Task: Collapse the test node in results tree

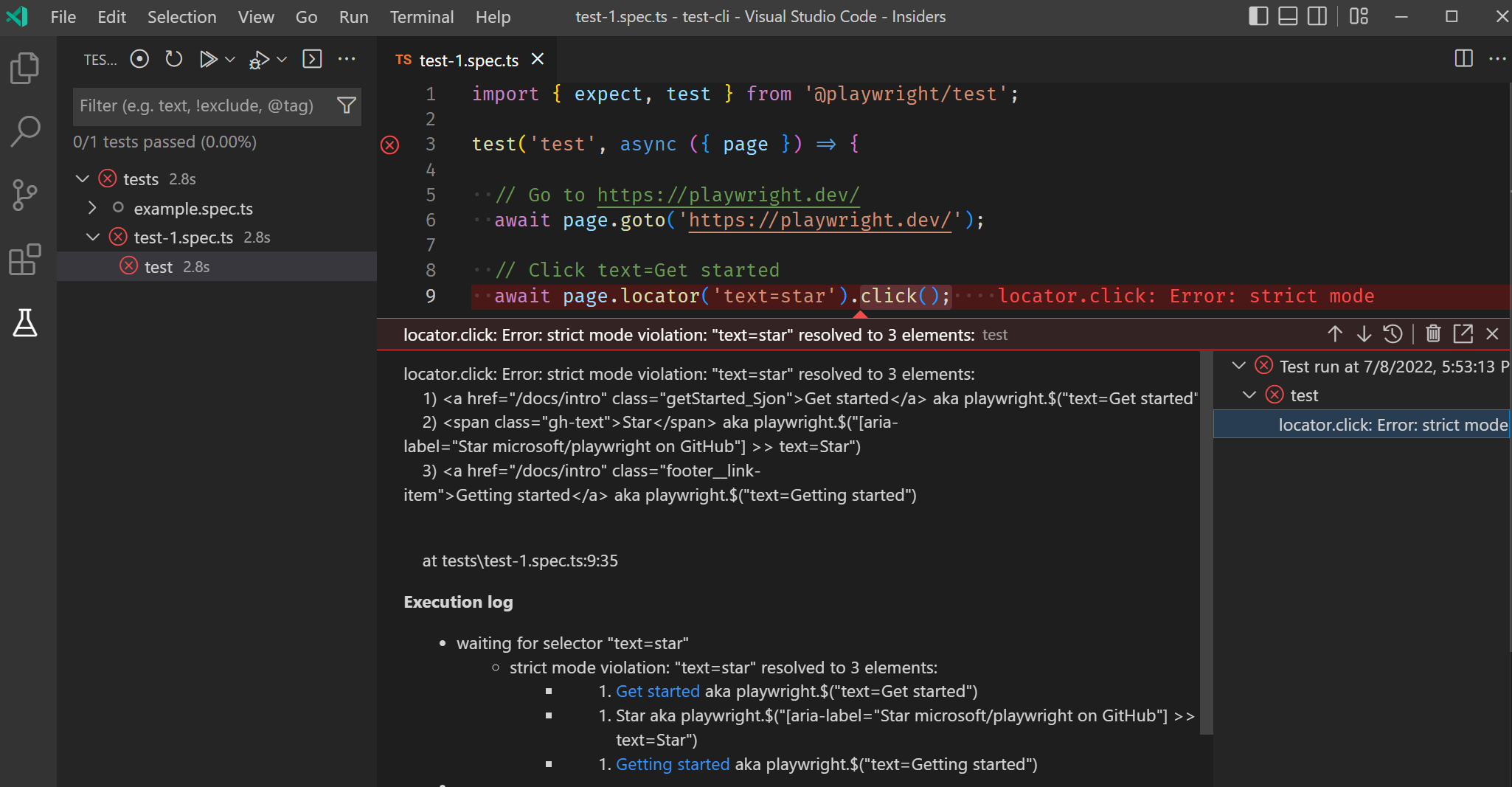Action: (x=1249, y=395)
